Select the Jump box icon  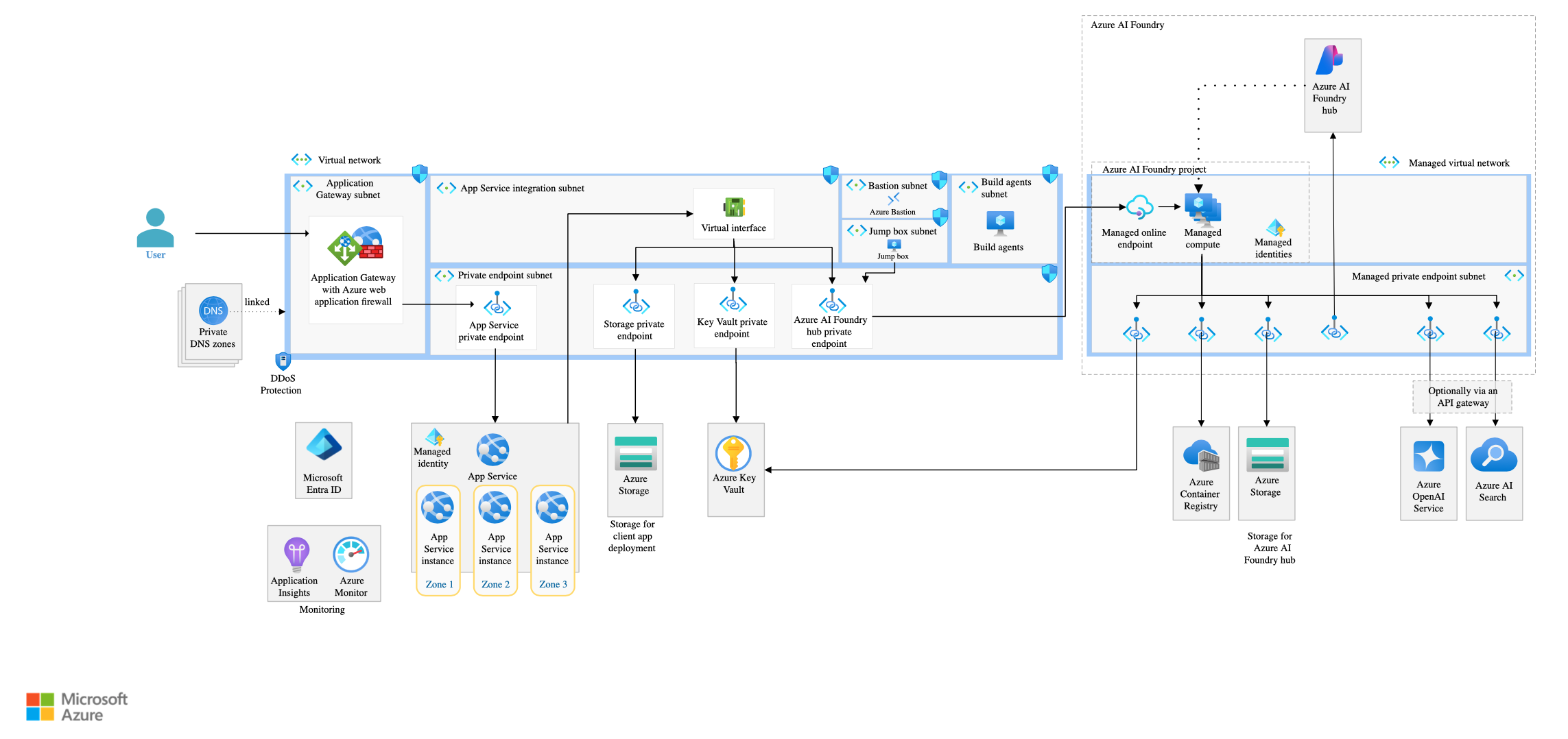[x=894, y=245]
